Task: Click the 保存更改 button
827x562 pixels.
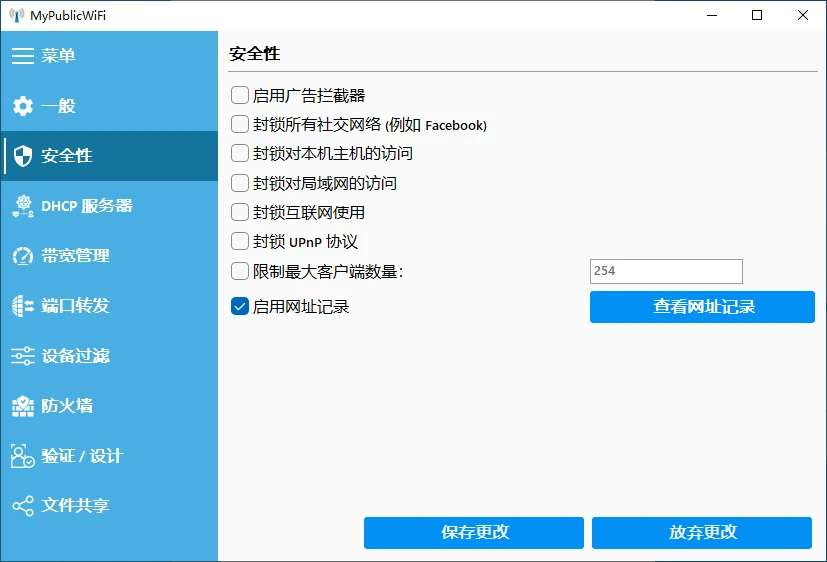Action: (x=475, y=533)
